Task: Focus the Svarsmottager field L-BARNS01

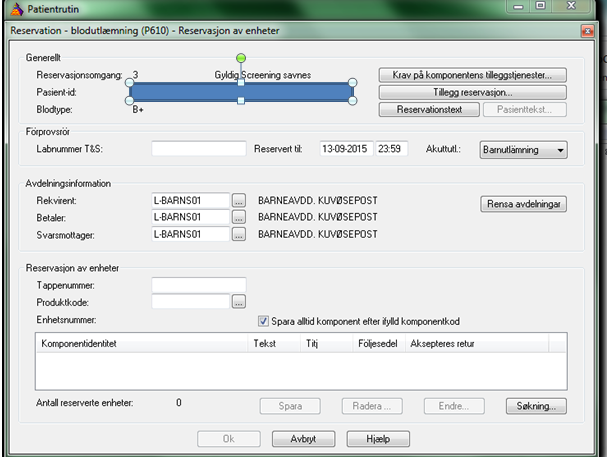Action: 191,234
